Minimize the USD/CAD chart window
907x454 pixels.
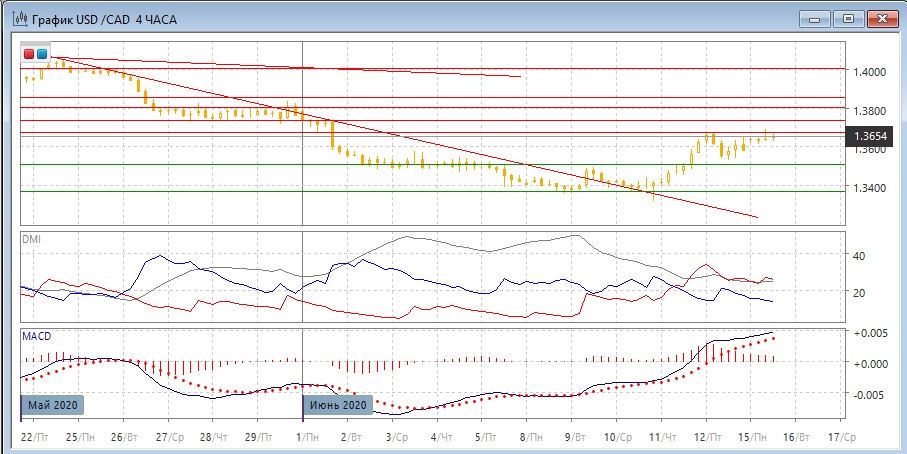coord(819,18)
